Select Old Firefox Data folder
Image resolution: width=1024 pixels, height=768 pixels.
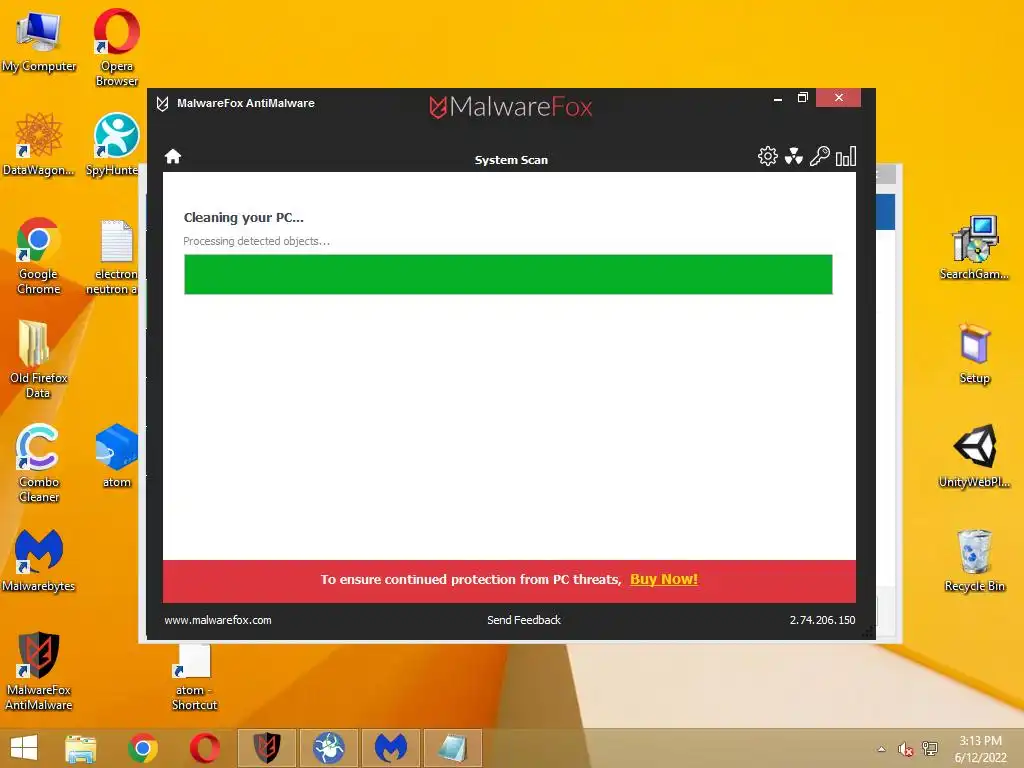pyautogui.click(x=39, y=360)
